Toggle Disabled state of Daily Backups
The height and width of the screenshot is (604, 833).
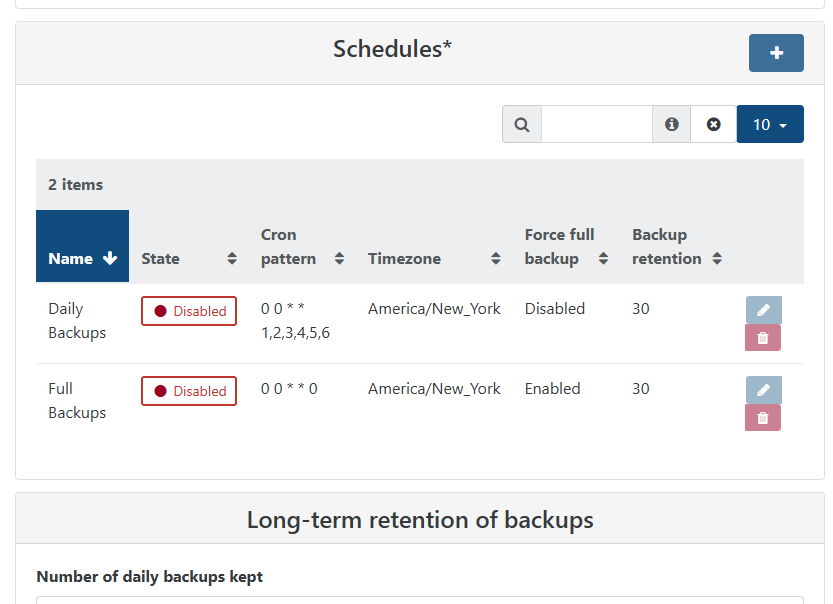point(189,311)
